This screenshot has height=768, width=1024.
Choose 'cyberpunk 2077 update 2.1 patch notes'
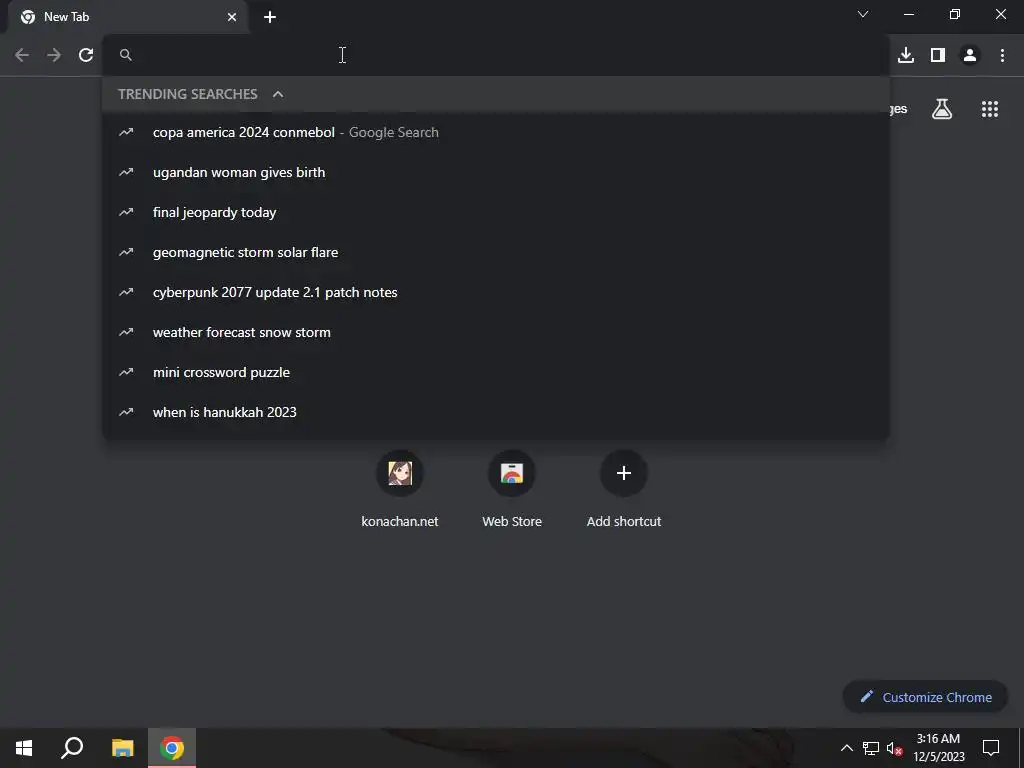tap(496, 292)
